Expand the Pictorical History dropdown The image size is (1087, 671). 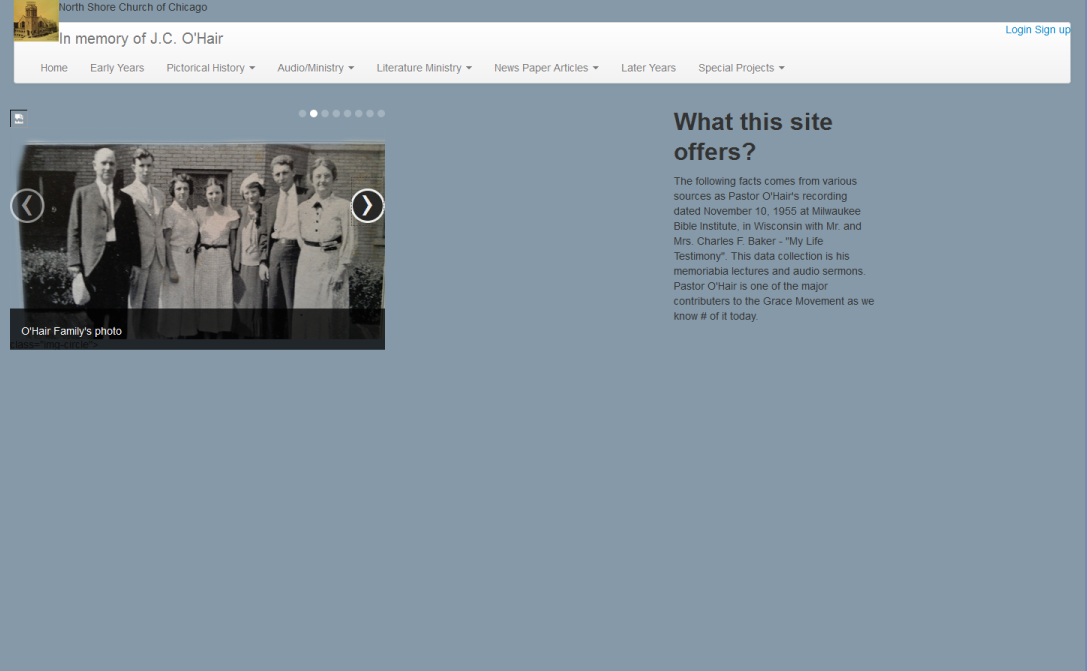click(211, 68)
